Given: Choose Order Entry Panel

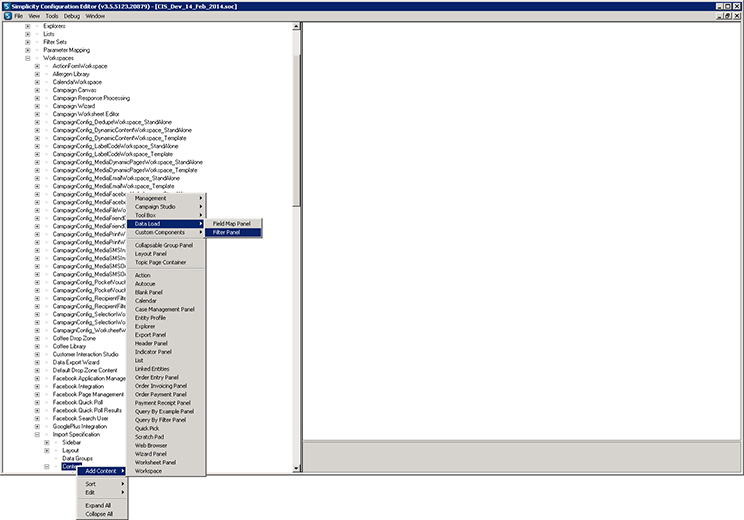Looking at the screenshot, I should [166, 378].
